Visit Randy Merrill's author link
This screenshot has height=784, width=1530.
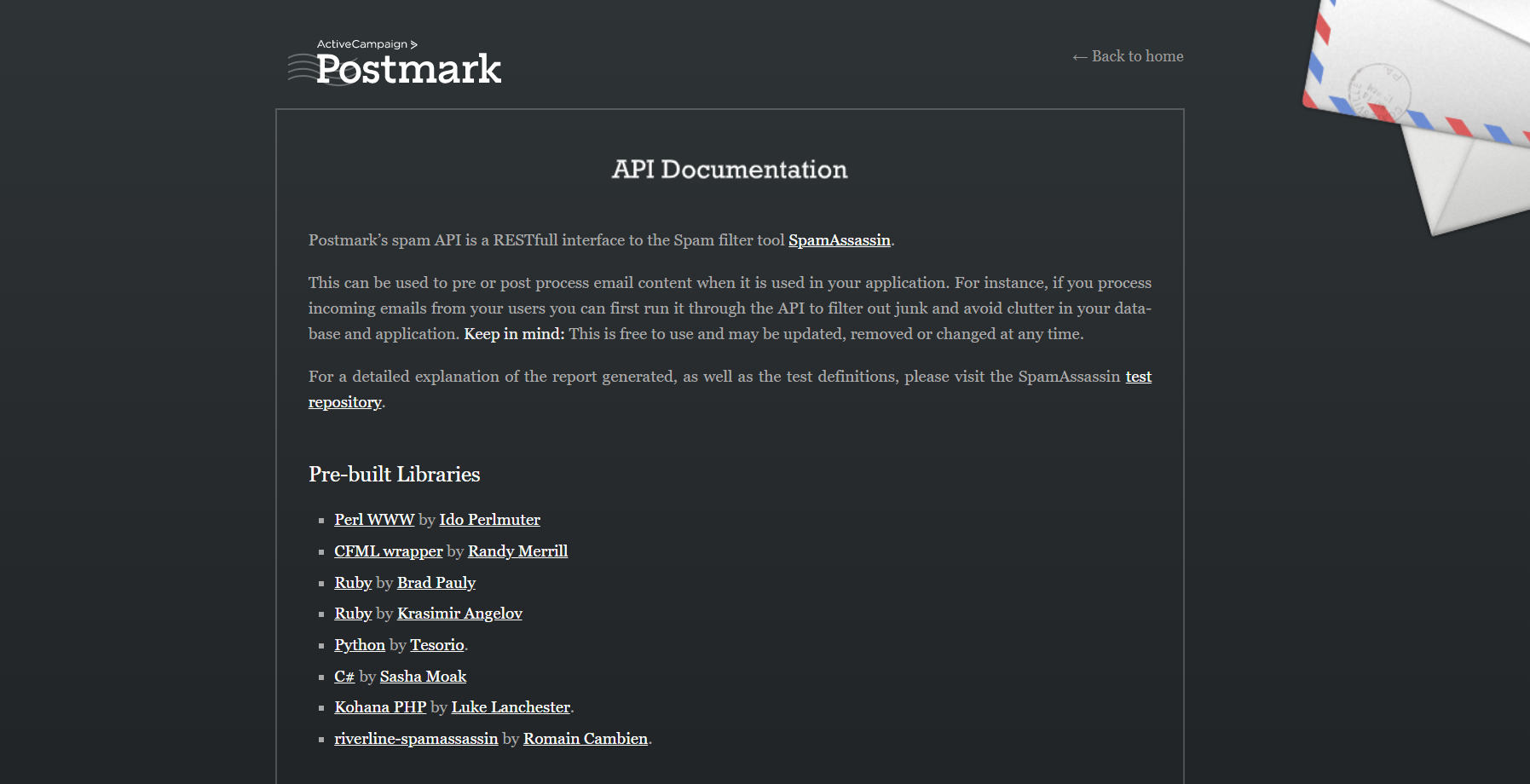click(517, 551)
